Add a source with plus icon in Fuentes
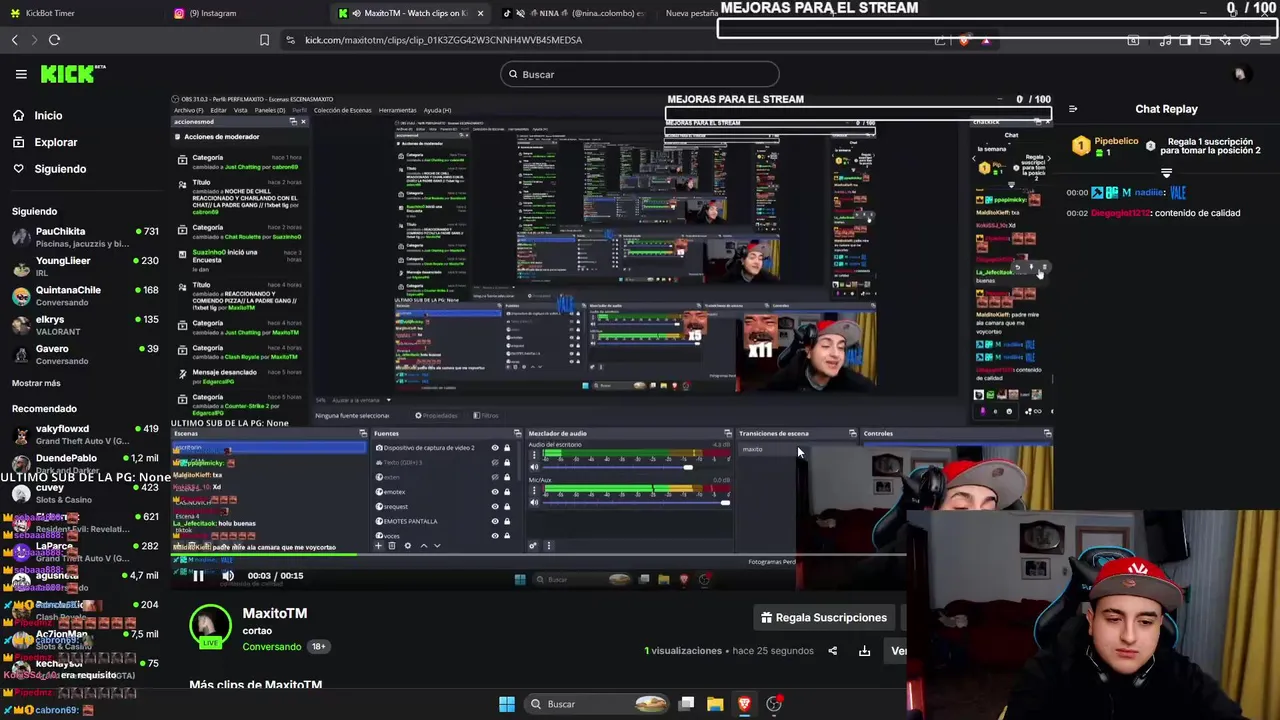 pyautogui.click(x=379, y=546)
